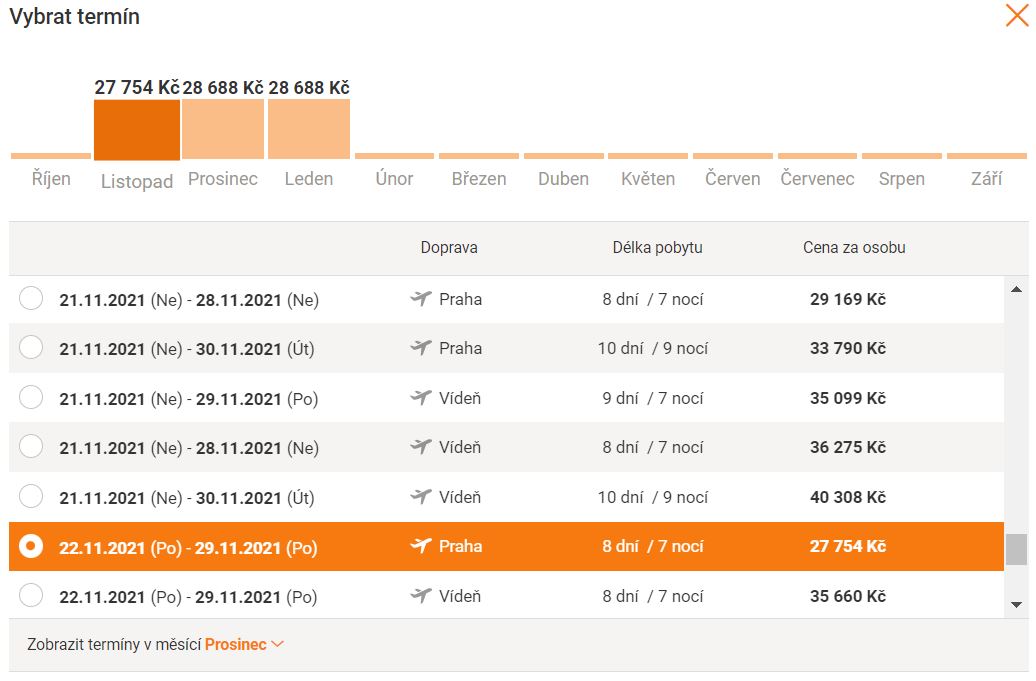Choose the Únor month

[394, 178]
